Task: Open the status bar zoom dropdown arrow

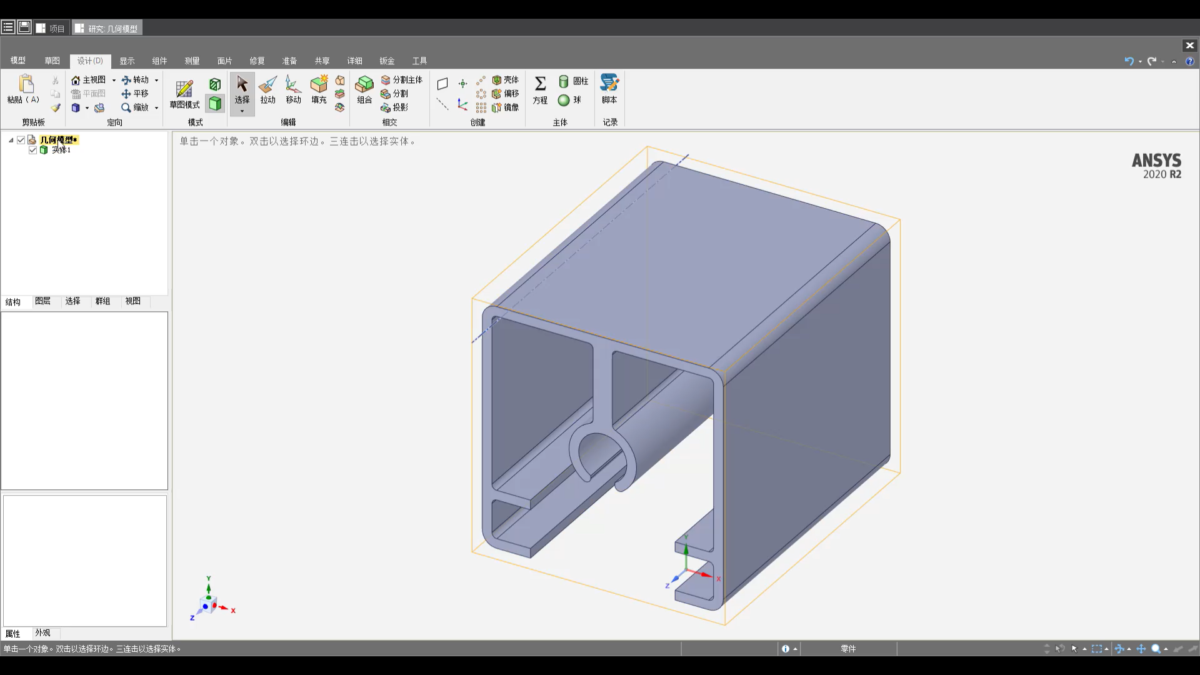Action: point(1166,649)
